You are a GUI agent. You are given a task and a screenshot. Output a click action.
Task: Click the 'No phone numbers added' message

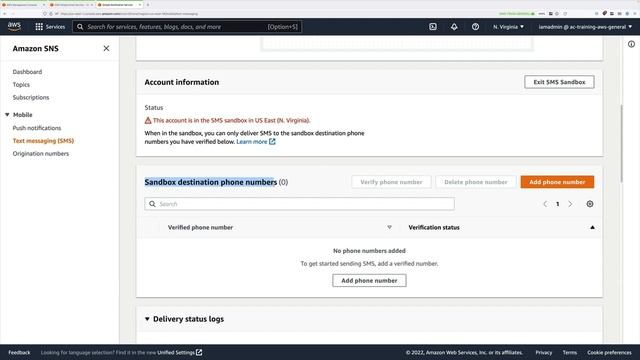(369, 251)
